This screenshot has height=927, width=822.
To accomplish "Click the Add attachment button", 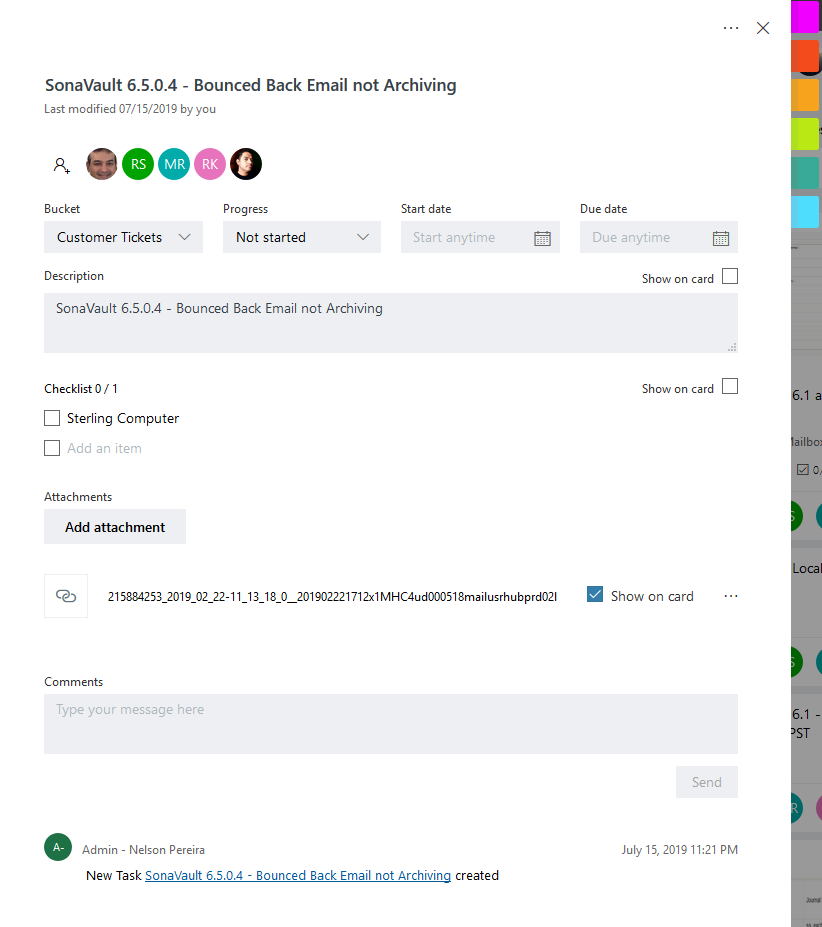I will pos(114,526).
